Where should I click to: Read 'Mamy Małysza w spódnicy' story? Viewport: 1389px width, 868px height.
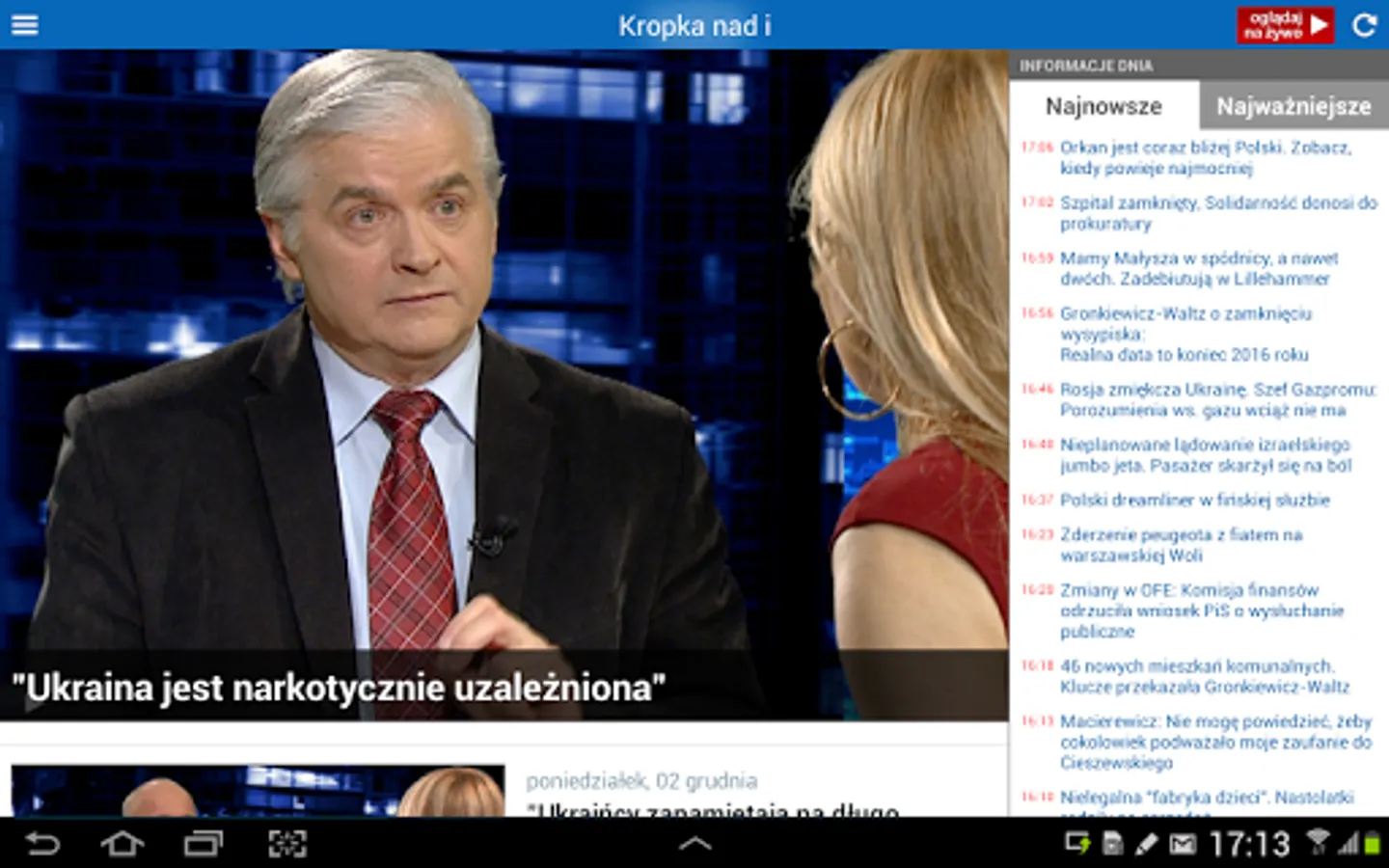click(x=1198, y=269)
